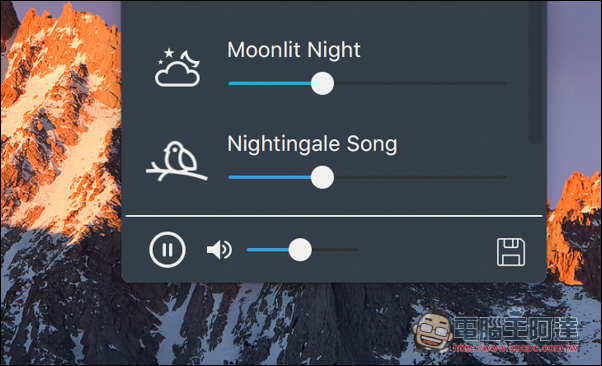Mute using the speaker volume icon
Image resolution: width=602 pixels, height=366 pixels.
tap(219, 250)
